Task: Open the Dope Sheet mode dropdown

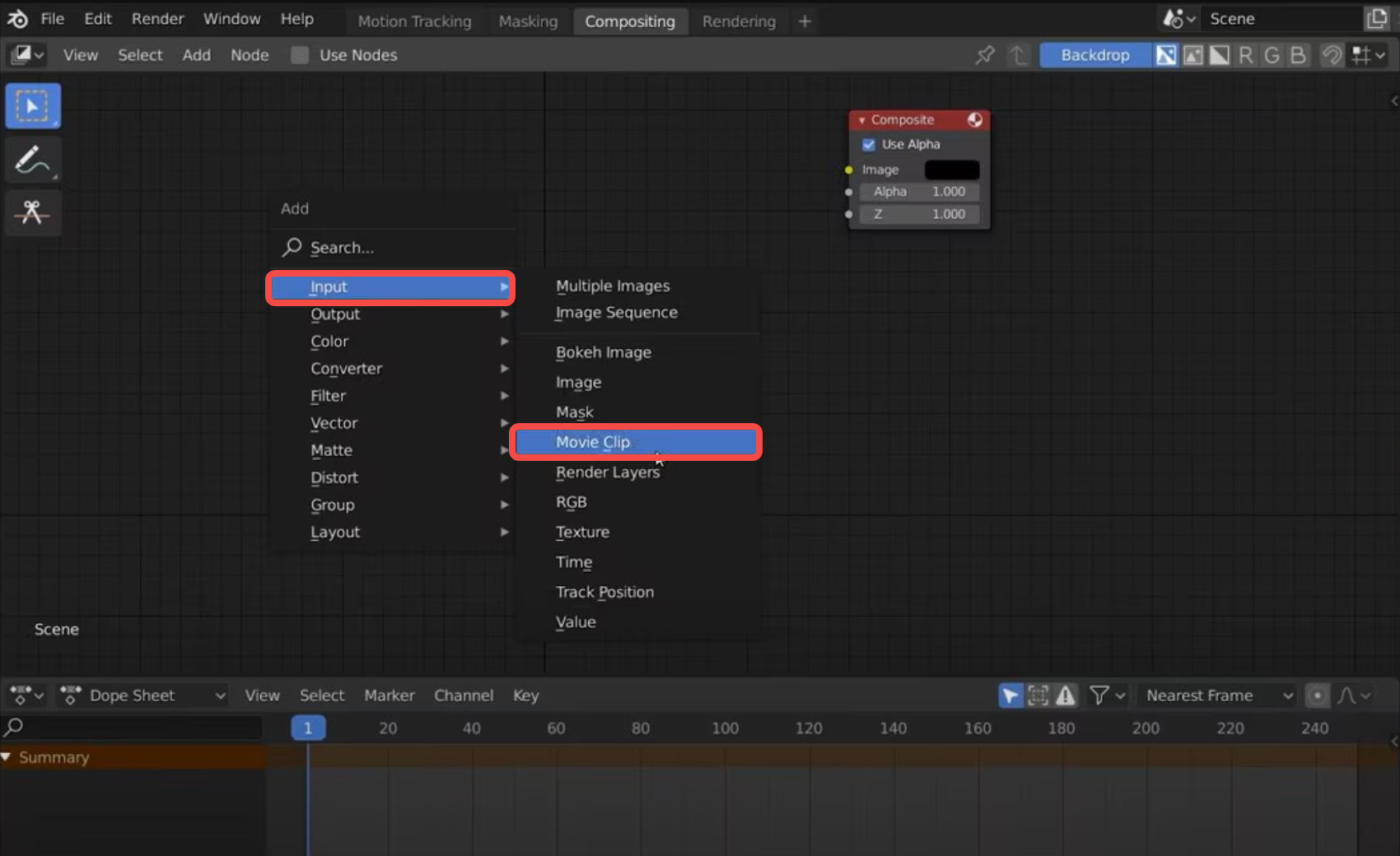Action: pos(140,695)
